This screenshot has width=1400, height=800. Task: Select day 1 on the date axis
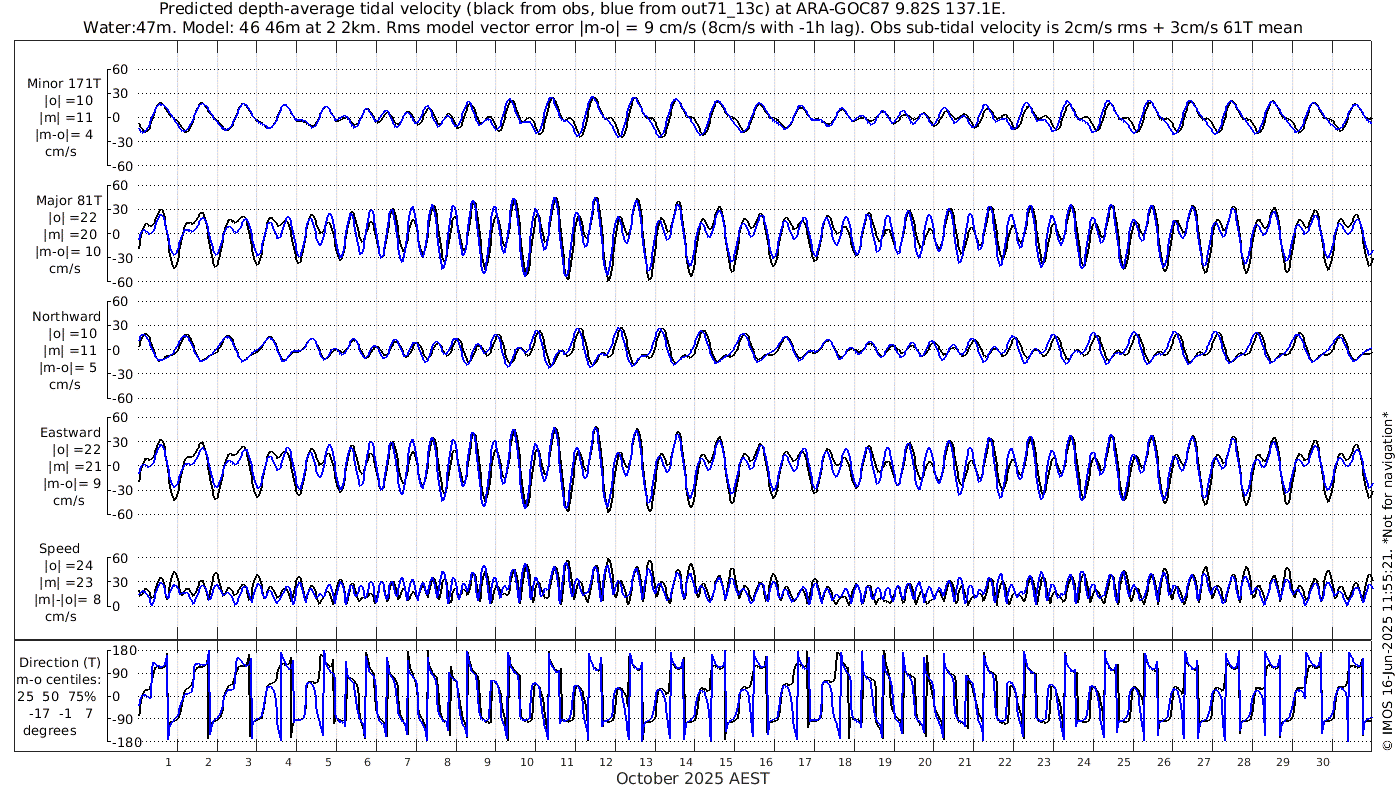(x=169, y=761)
